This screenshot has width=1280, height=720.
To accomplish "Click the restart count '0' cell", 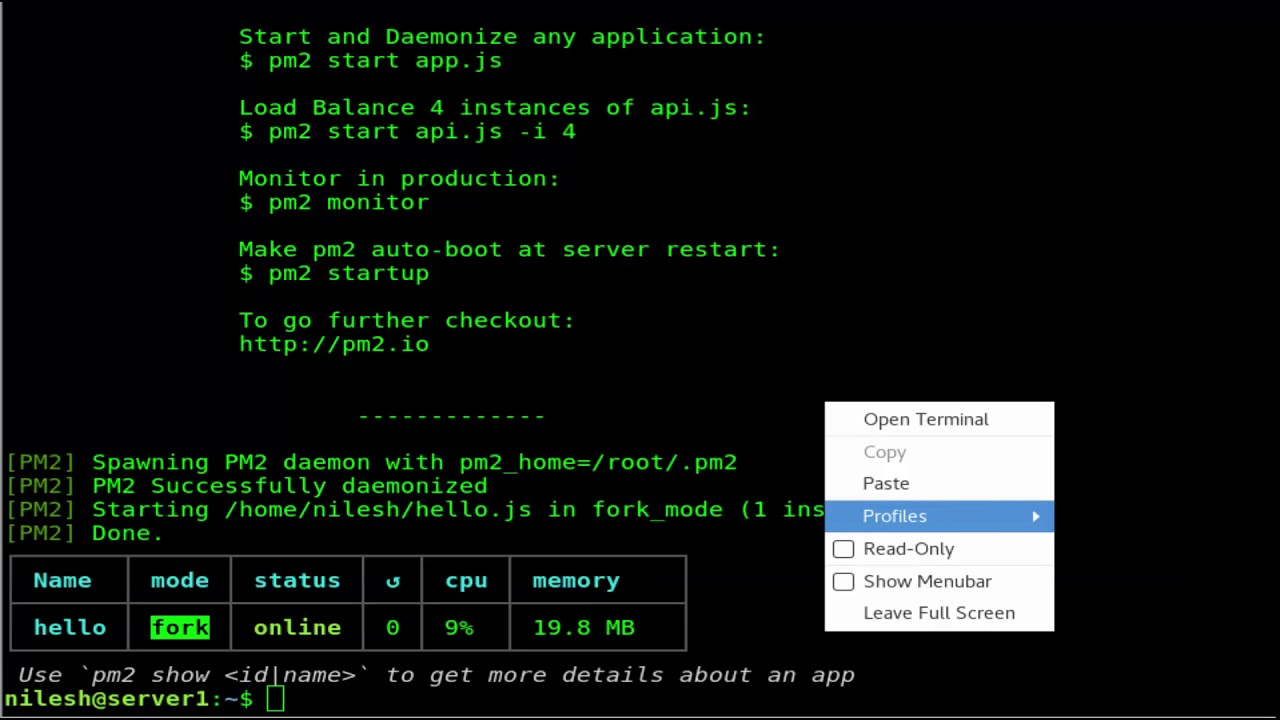I will (x=392, y=627).
